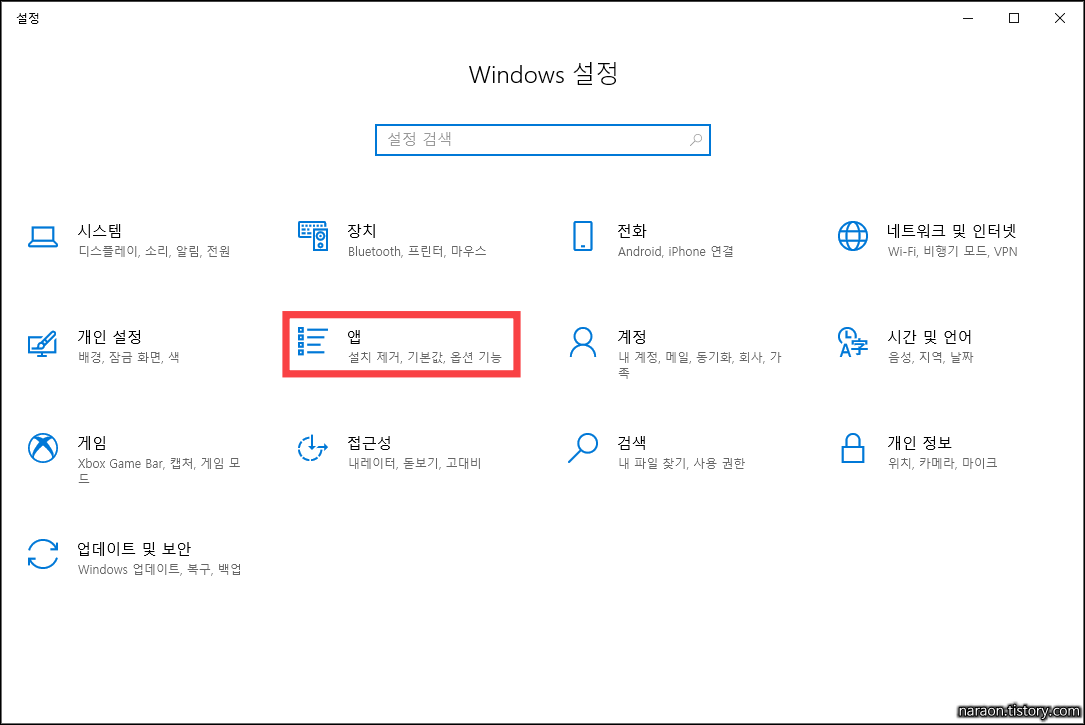Click the 접근성 ease of access icon
The width and height of the screenshot is (1085, 725).
313,448
